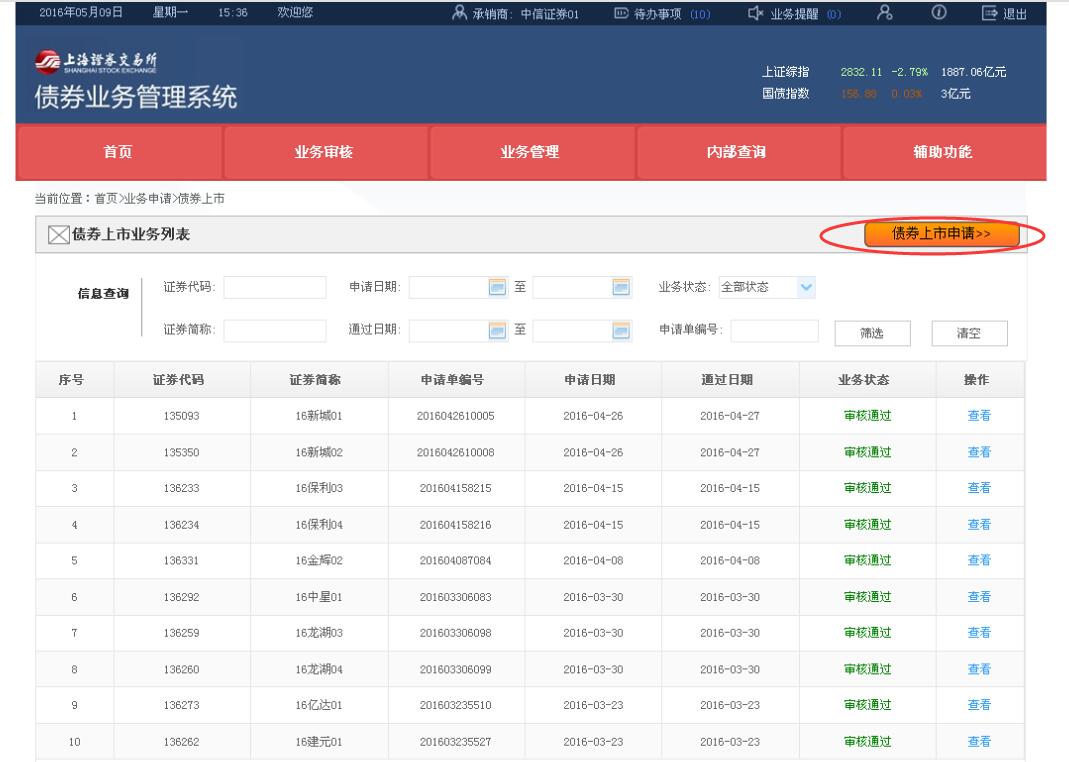Click the envelope icon beside 债券上市业务列表
1069x762 pixels.
pyautogui.click(x=59, y=234)
